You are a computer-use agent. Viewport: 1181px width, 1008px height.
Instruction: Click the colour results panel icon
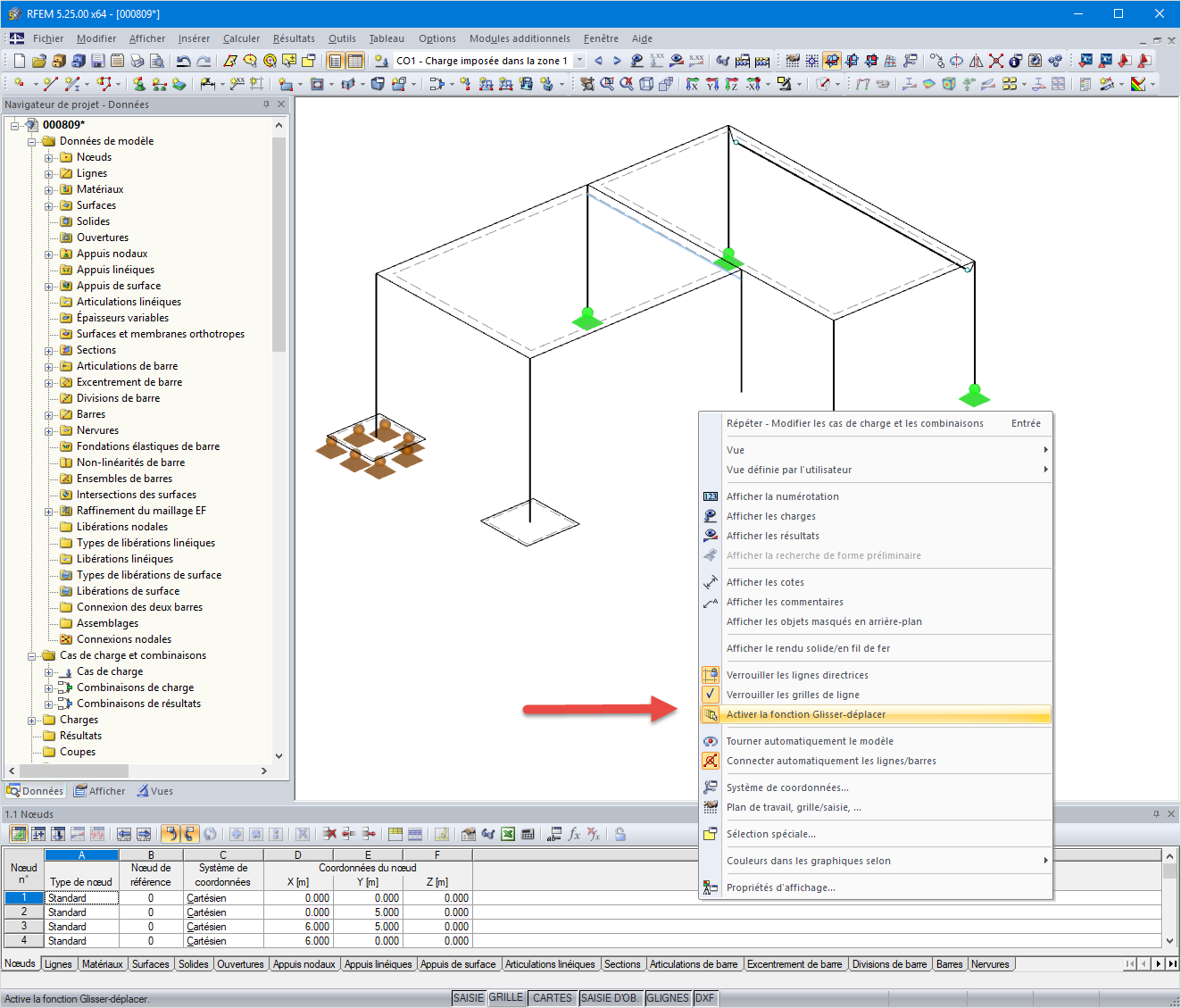[x=1138, y=84]
